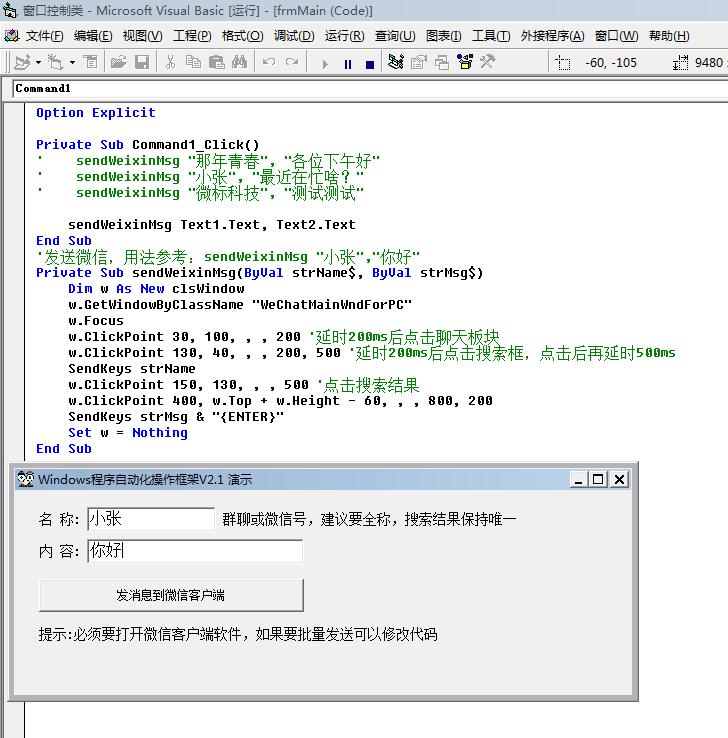Image resolution: width=728 pixels, height=738 pixels.
Task: Click the Redo arrow icon
Action: (292, 62)
